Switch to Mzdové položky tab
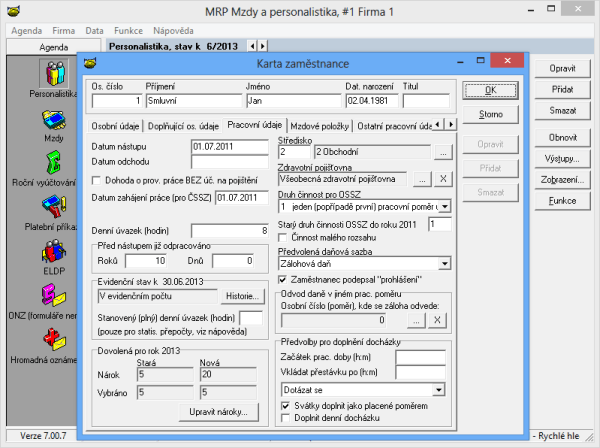The height and width of the screenshot is (448, 600). (x=320, y=126)
